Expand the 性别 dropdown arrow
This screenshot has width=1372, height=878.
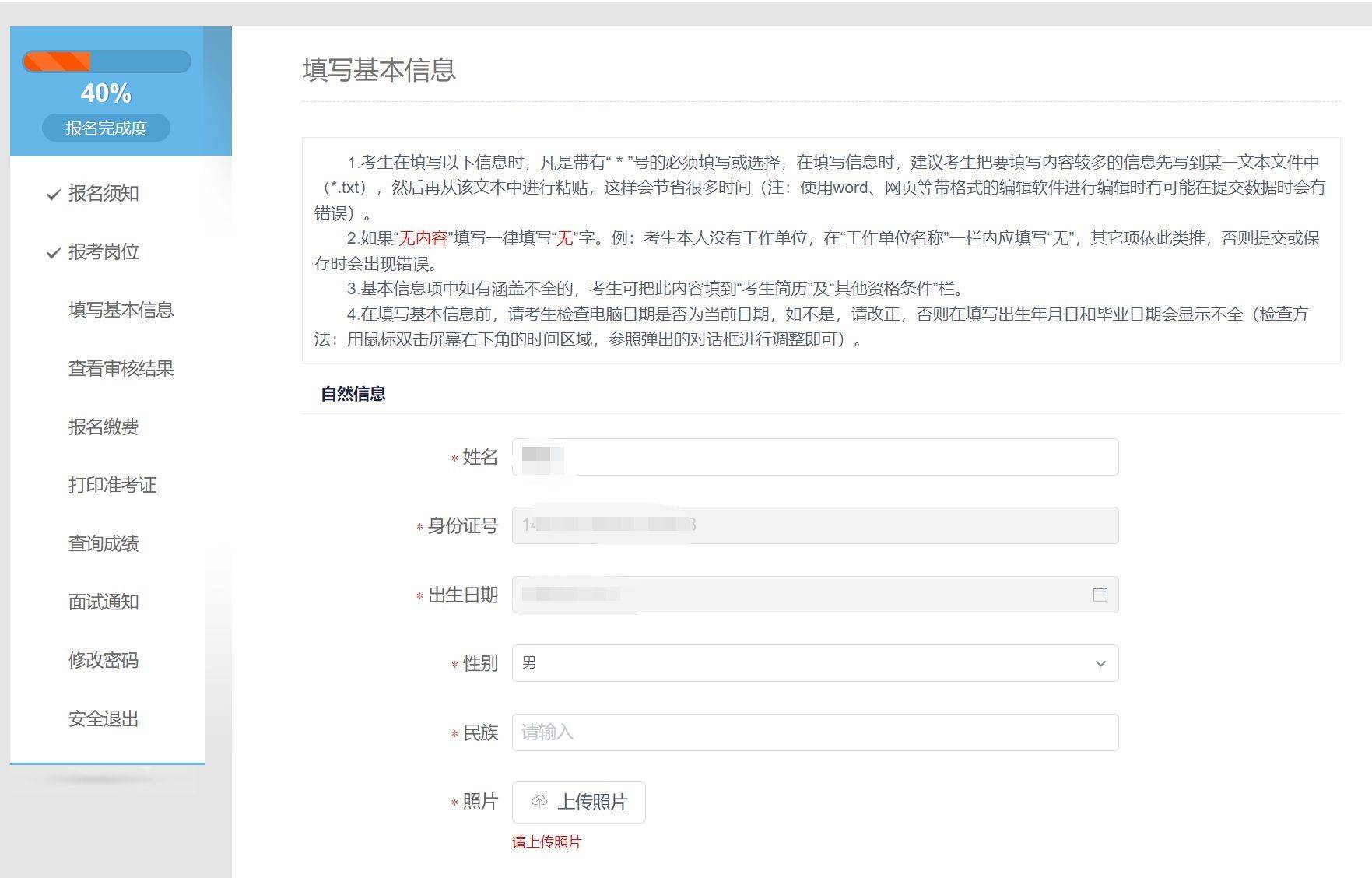coord(1100,663)
